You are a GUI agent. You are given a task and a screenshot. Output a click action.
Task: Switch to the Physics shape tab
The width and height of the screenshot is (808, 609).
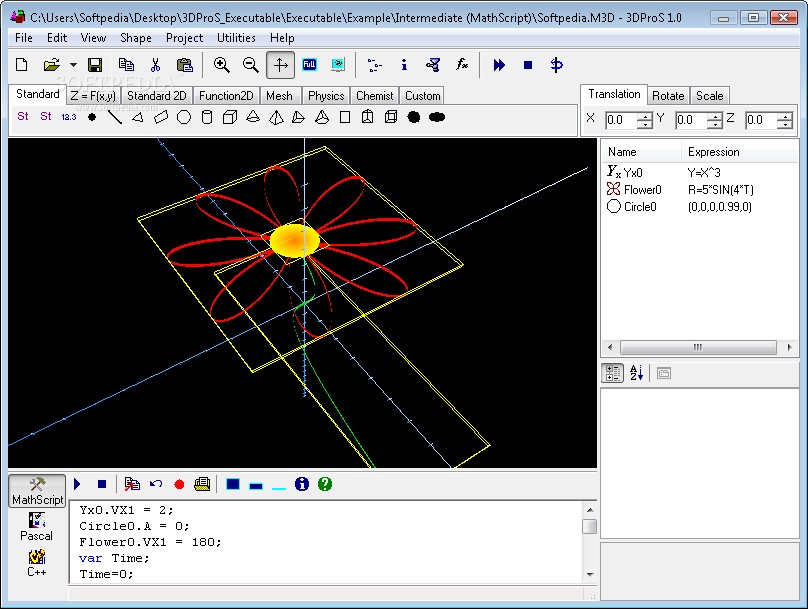coord(326,96)
